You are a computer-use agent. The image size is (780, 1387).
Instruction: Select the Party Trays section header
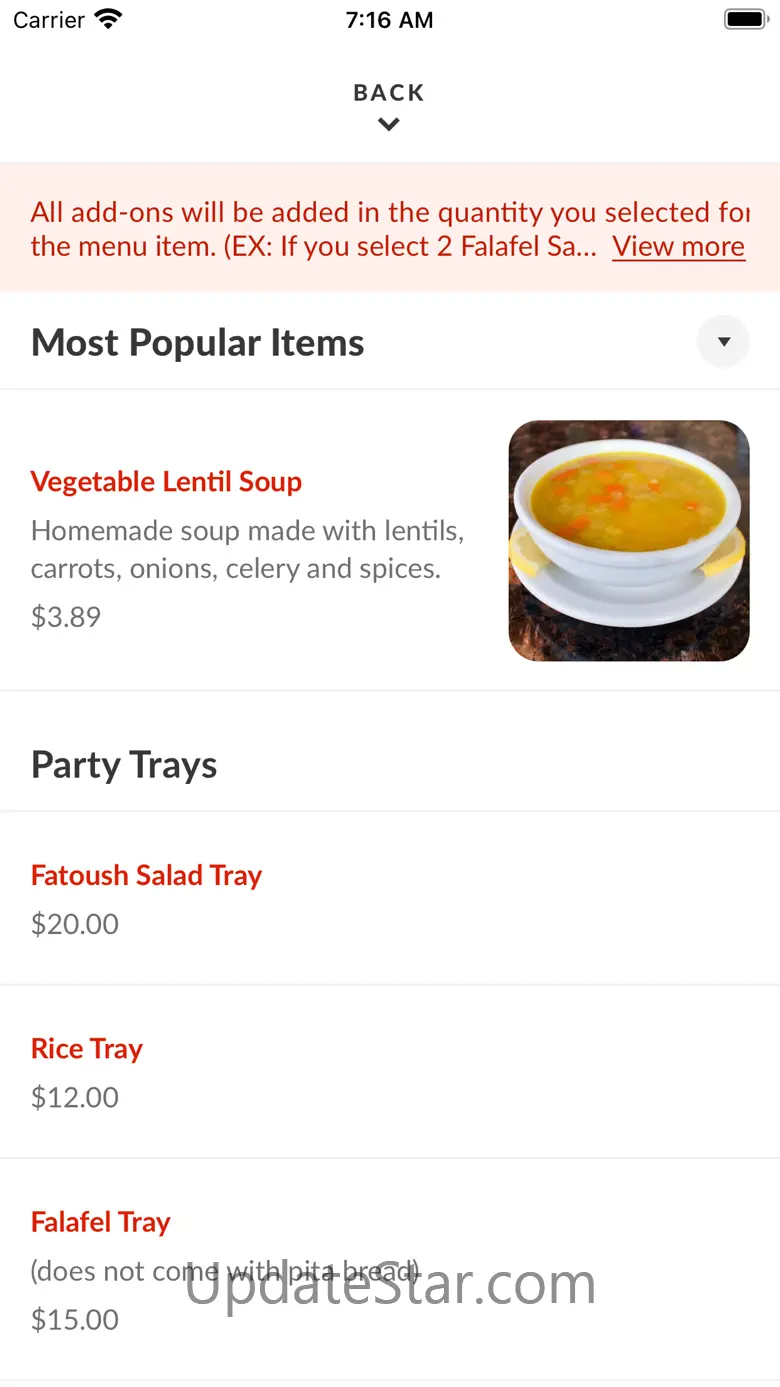point(124,765)
